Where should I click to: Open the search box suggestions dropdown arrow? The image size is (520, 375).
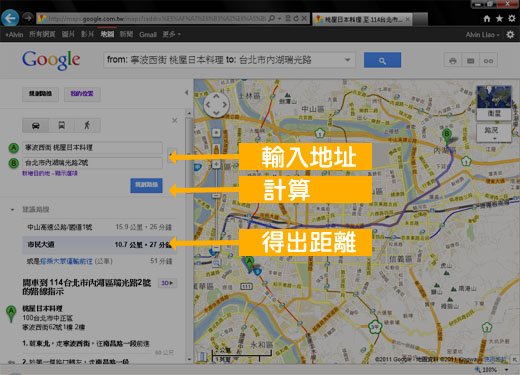(x=348, y=60)
